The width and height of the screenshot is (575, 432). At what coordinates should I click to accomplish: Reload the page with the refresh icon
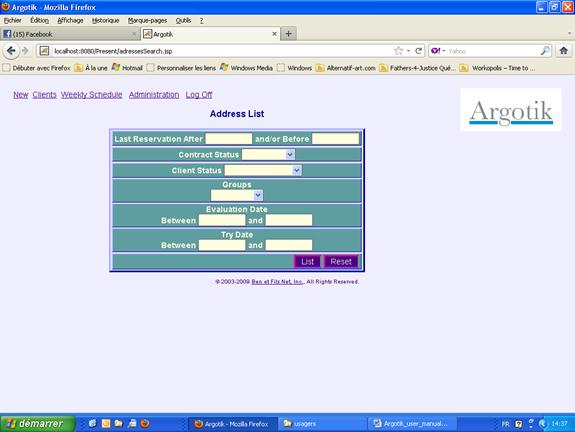(x=418, y=51)
